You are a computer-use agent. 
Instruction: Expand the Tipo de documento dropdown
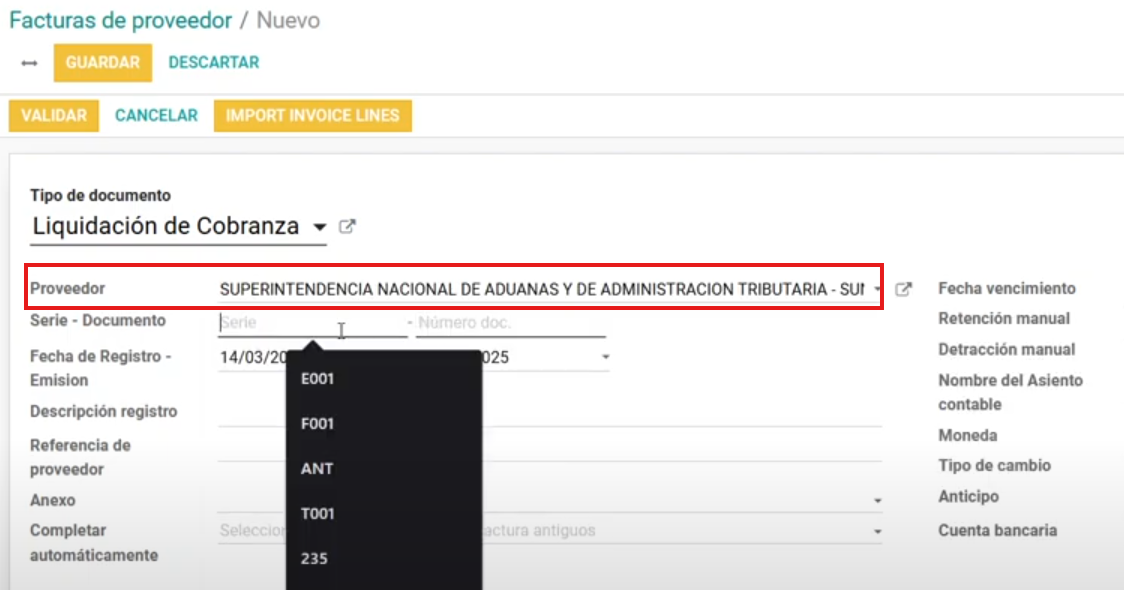click(319, 227)
